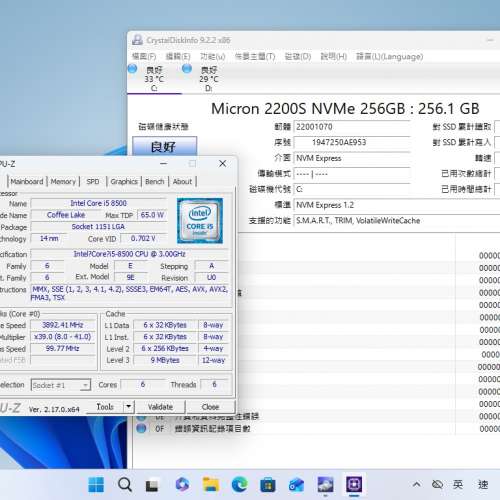Open Microsoft Store from the taskbar
The height and width of the screenshot is (500, 500).
click(x=268, y=485)
